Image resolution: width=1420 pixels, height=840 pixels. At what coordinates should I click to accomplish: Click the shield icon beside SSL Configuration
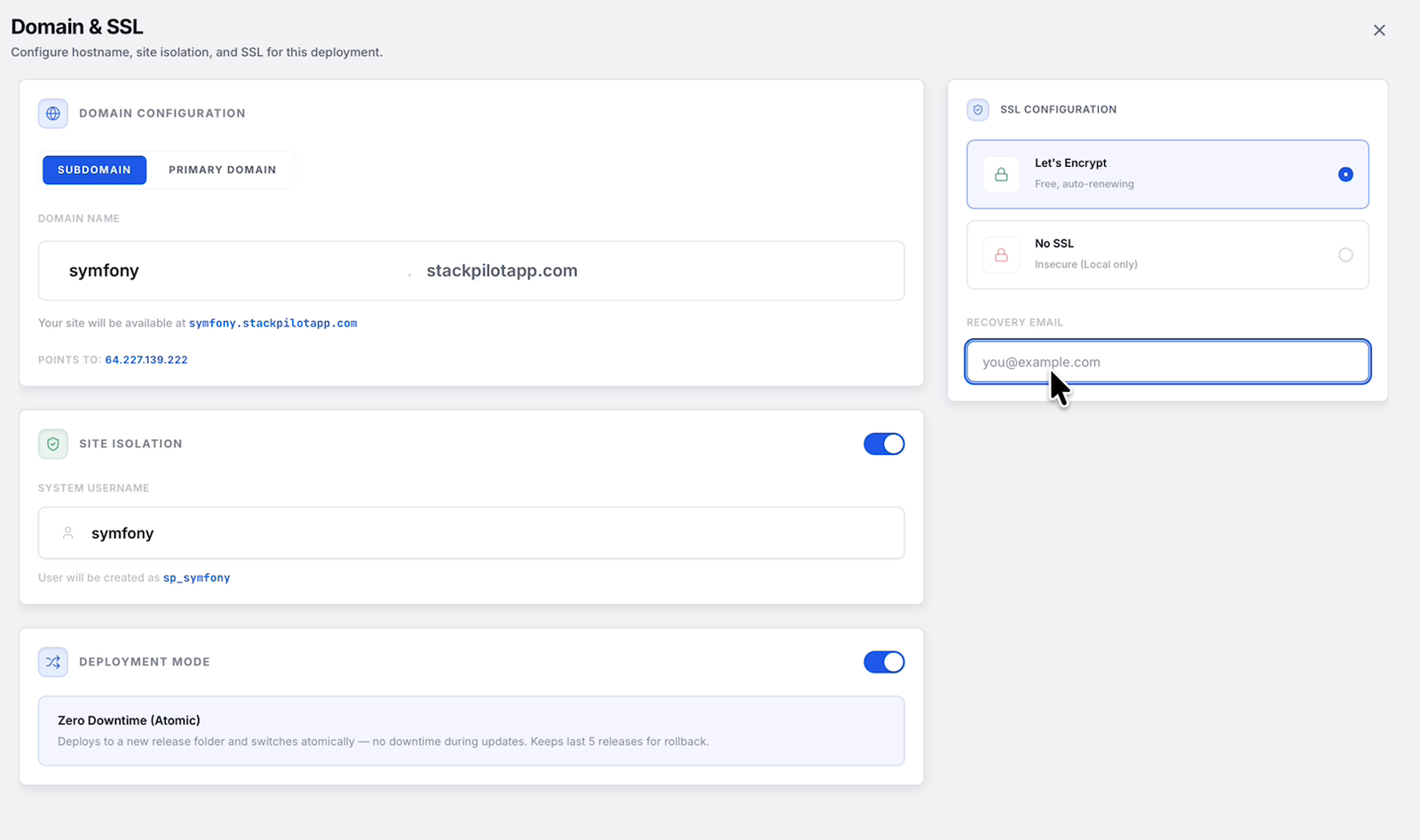[978, 110]
